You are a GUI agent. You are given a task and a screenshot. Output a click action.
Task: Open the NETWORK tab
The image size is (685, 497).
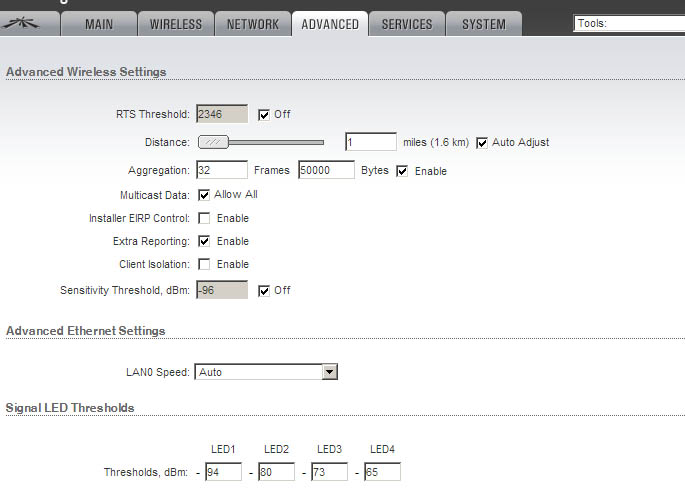point(253,24)
